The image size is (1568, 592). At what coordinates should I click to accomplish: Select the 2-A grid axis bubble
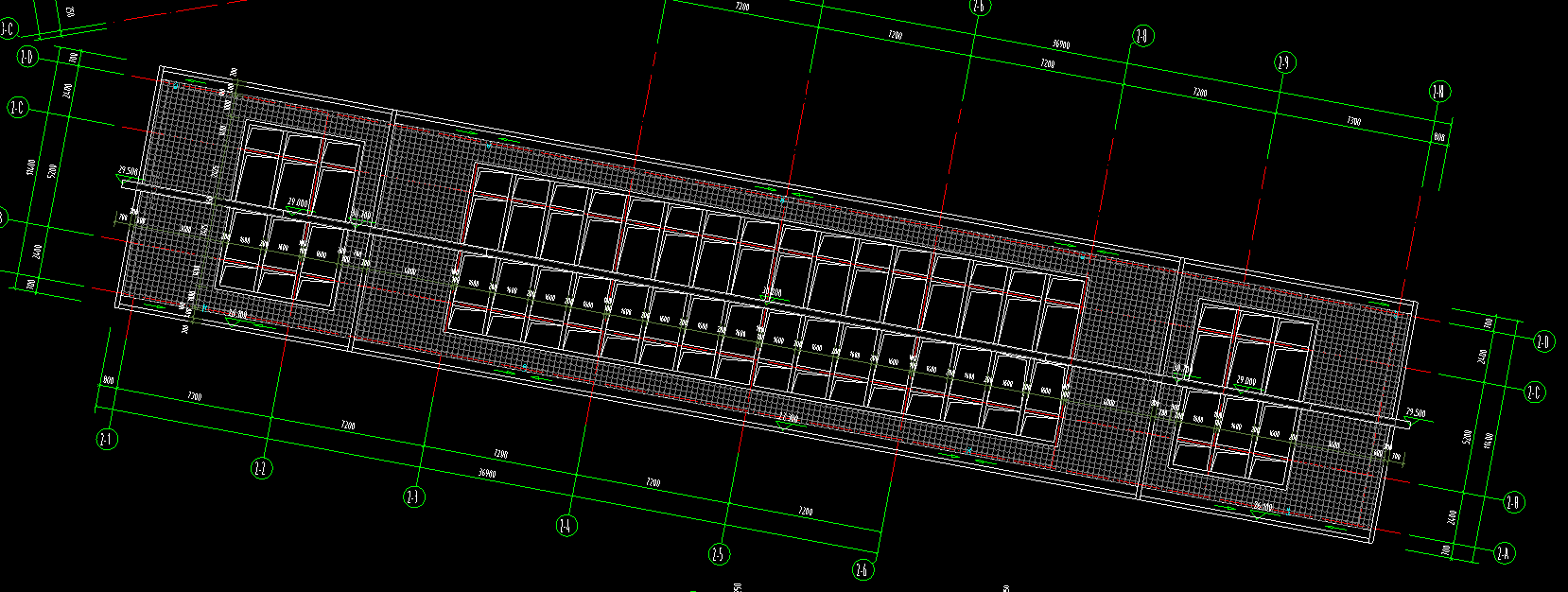tap(1504, 553)
